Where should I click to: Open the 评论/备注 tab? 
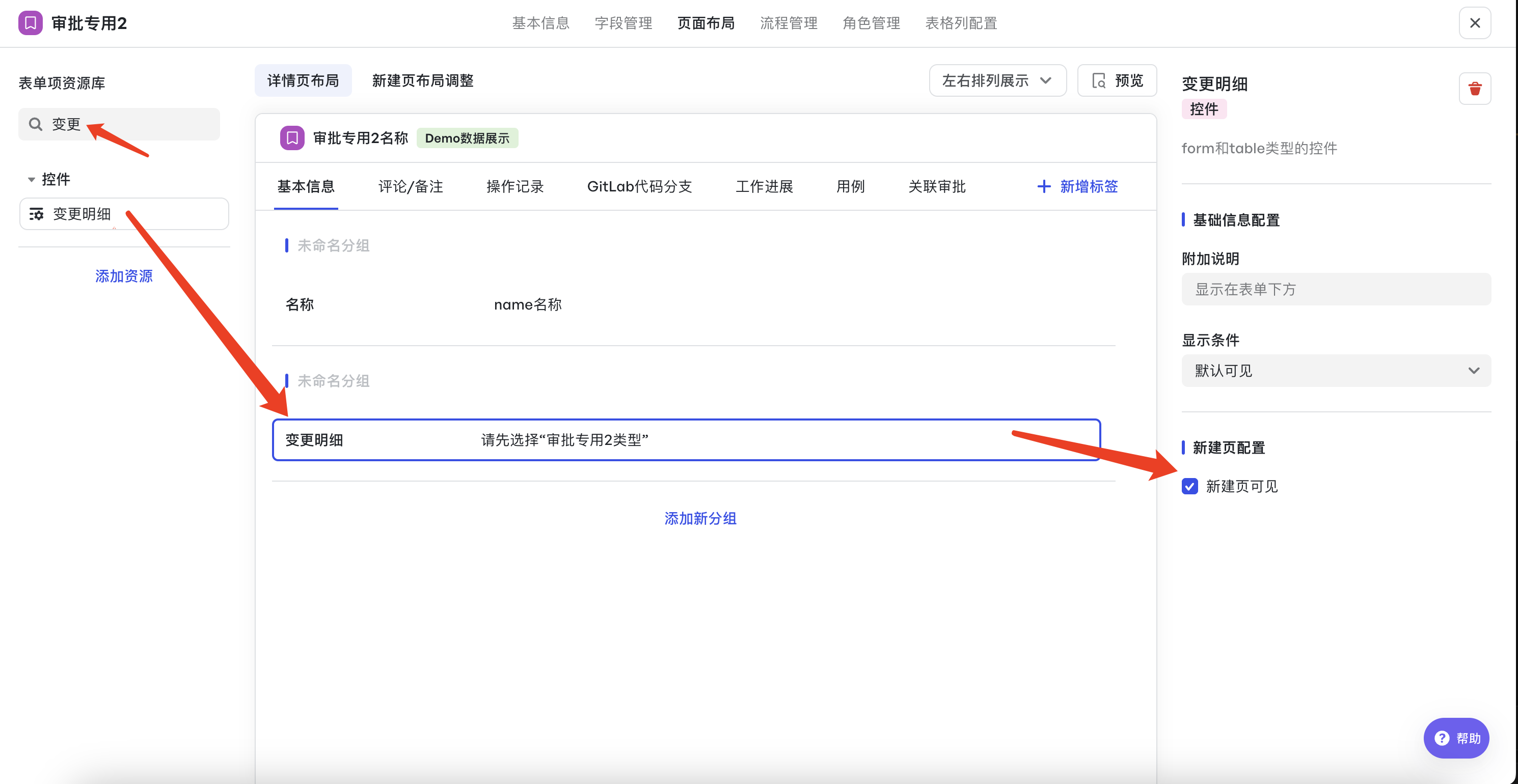tap(411, 187)
